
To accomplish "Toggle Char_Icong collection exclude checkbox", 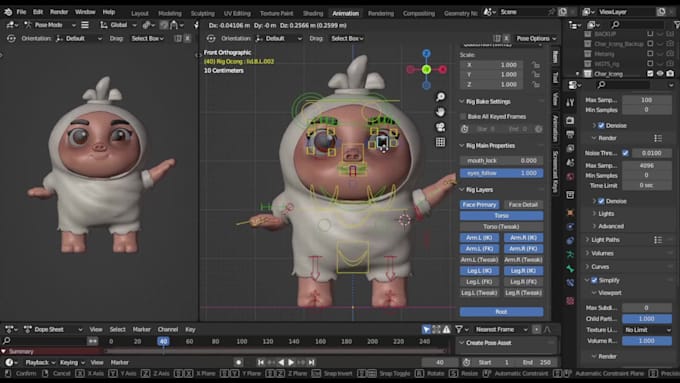I will pos(650,74).
